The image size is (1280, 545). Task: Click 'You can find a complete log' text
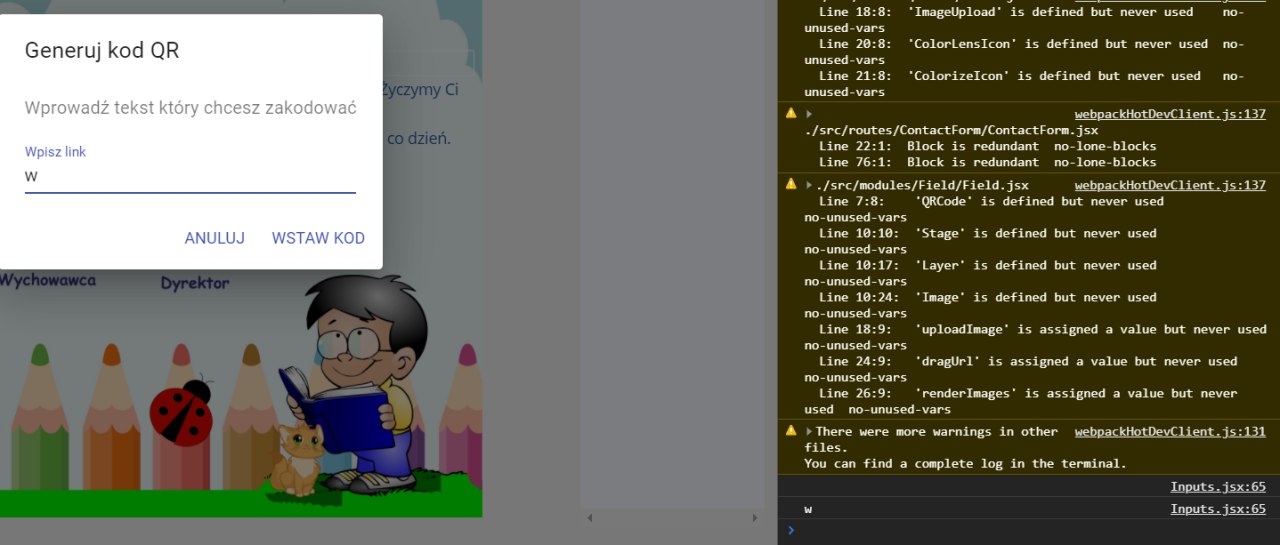[966, 464]
